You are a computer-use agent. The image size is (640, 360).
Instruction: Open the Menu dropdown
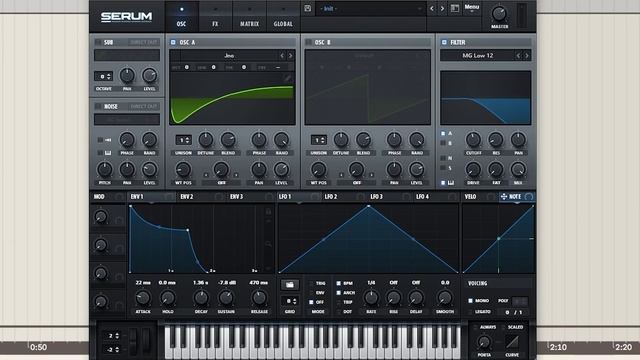[471, 8]
